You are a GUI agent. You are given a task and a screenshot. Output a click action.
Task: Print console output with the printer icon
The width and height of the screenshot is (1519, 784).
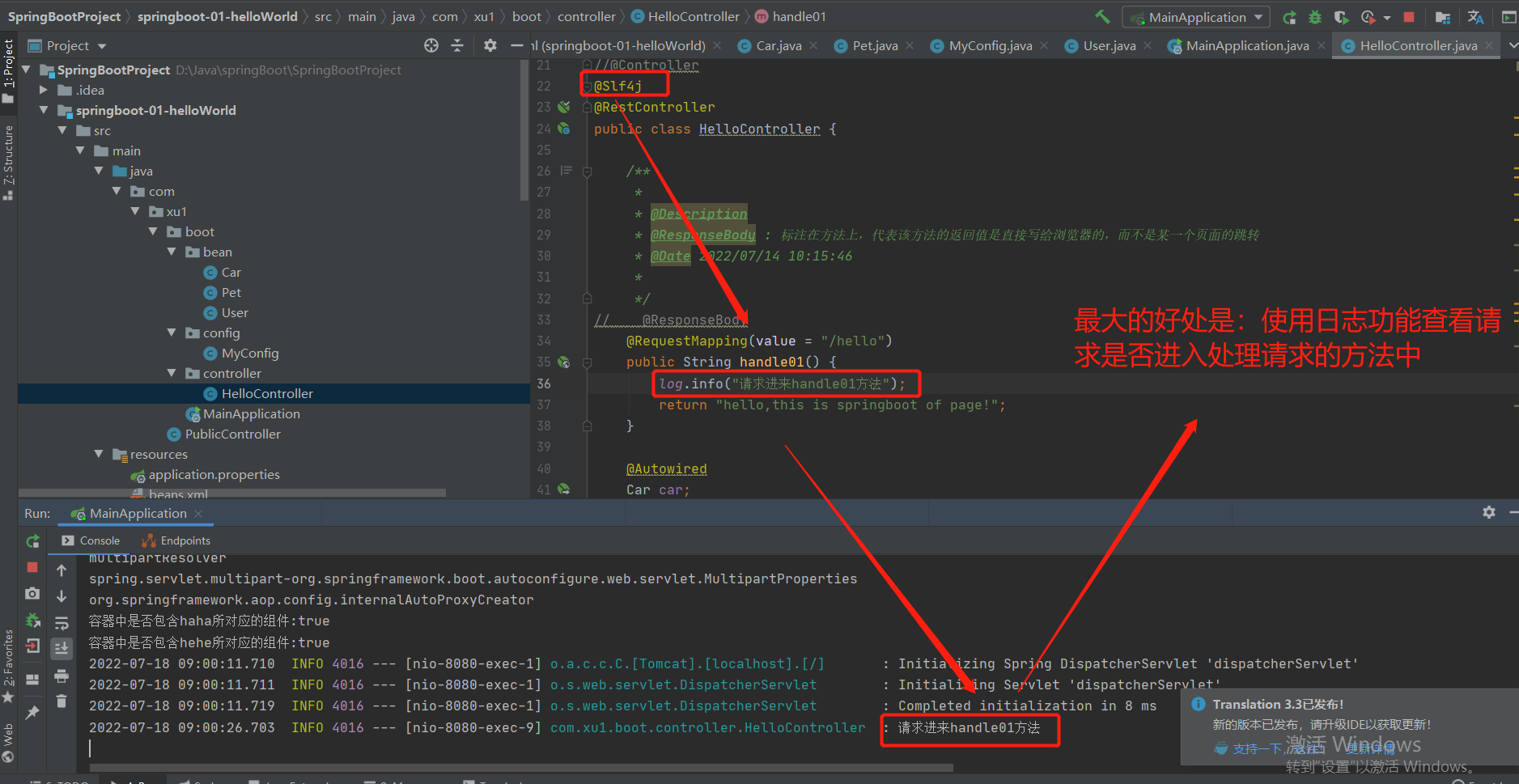(x=62, y=676)
